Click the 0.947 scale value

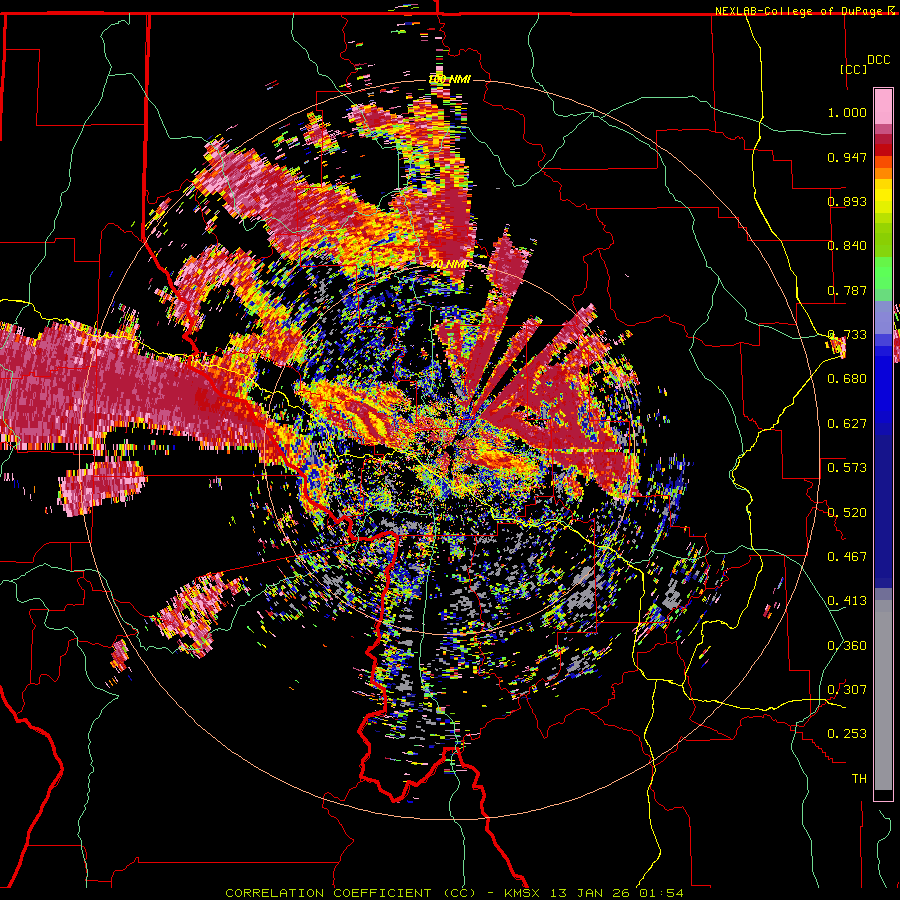coord(847,157)
